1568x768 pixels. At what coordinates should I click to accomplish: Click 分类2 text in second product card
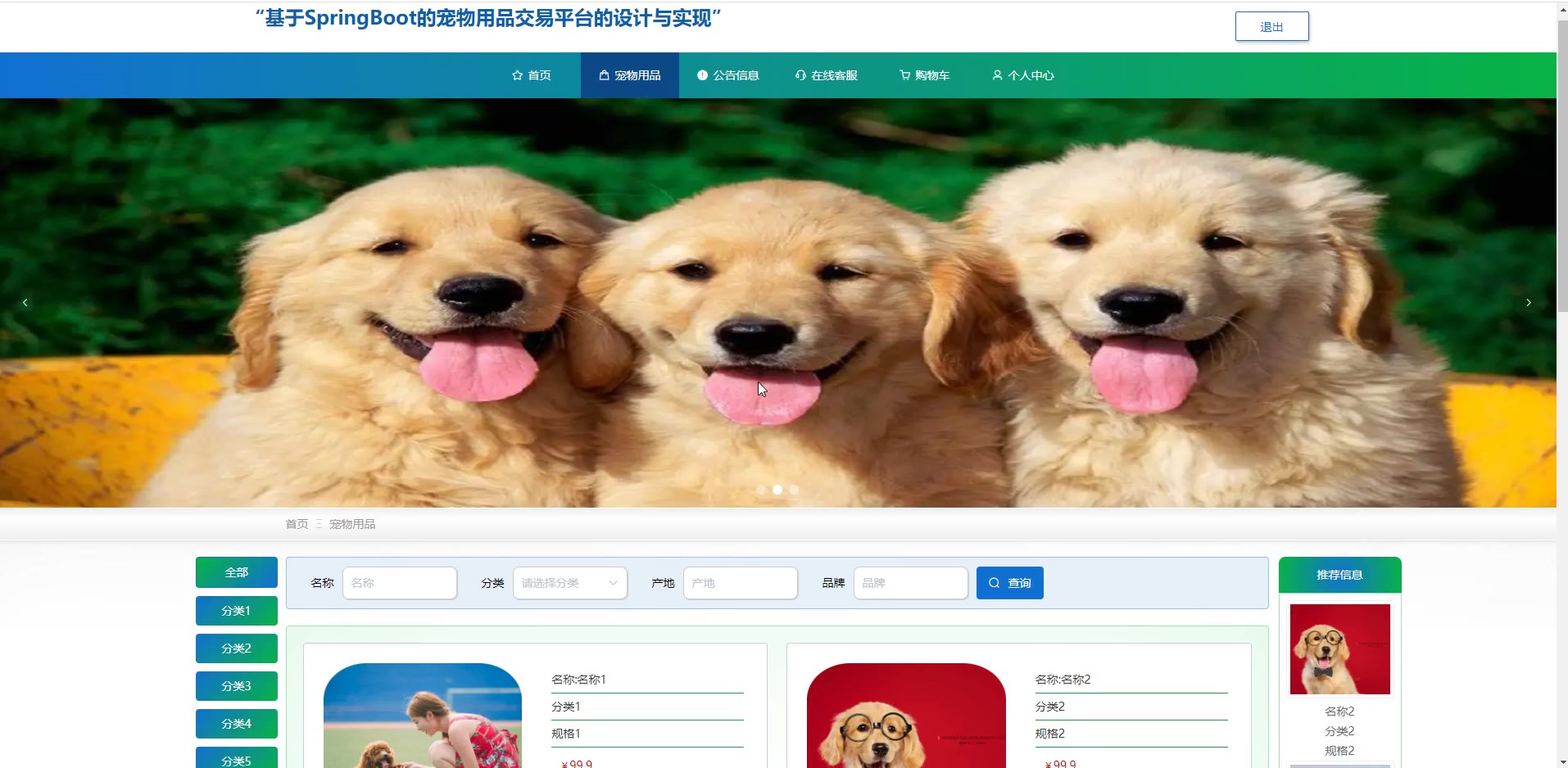point(1049,707)
